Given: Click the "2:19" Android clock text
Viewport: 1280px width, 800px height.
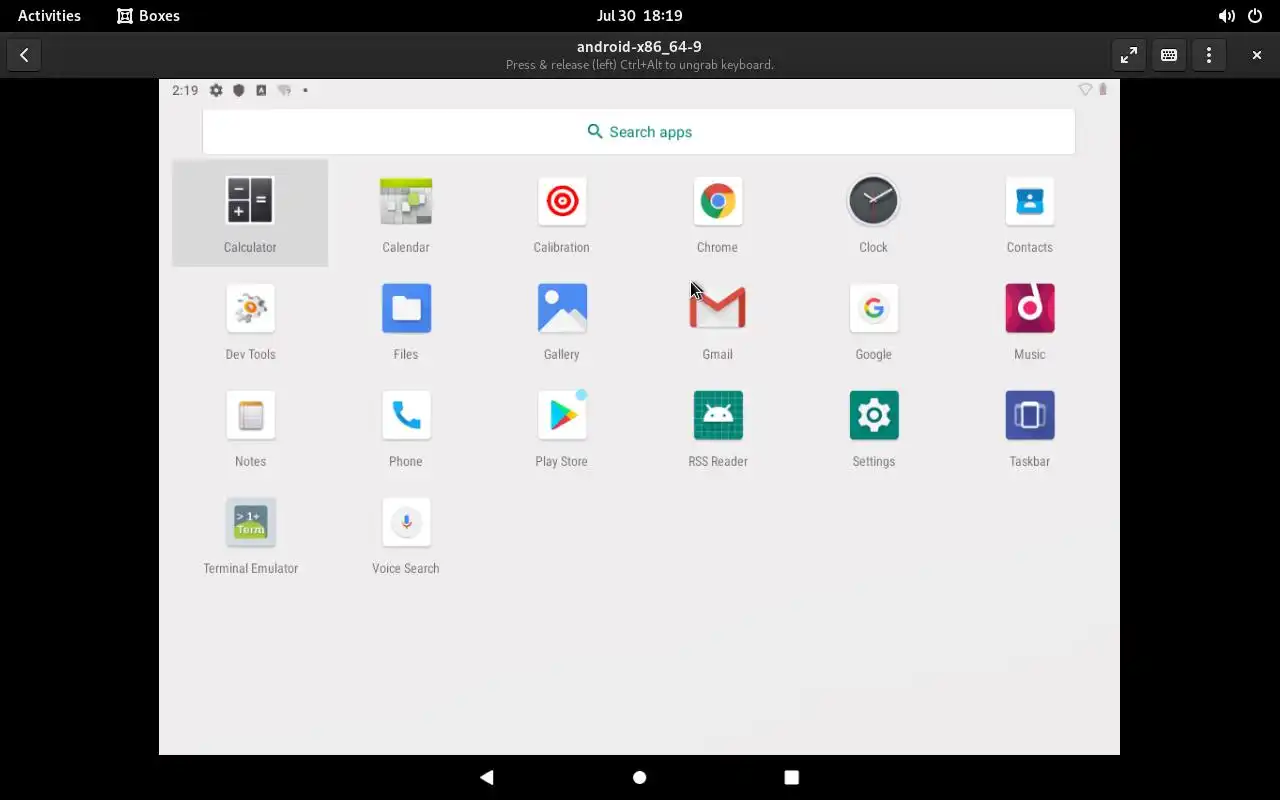Looking at the screenshot, I should [x=185, y=90].
